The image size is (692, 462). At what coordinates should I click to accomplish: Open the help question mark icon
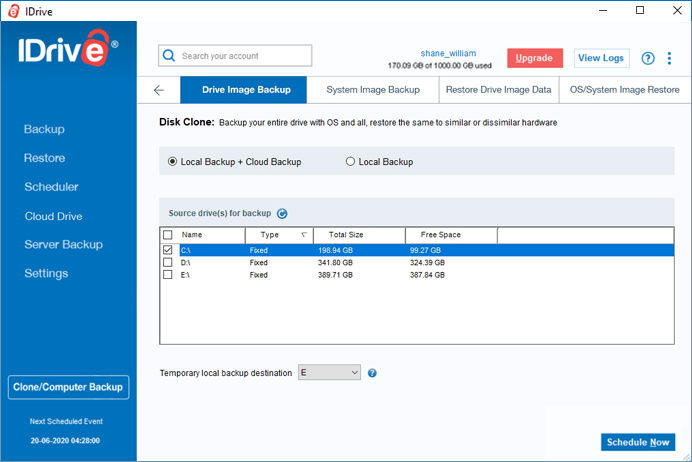648,58
